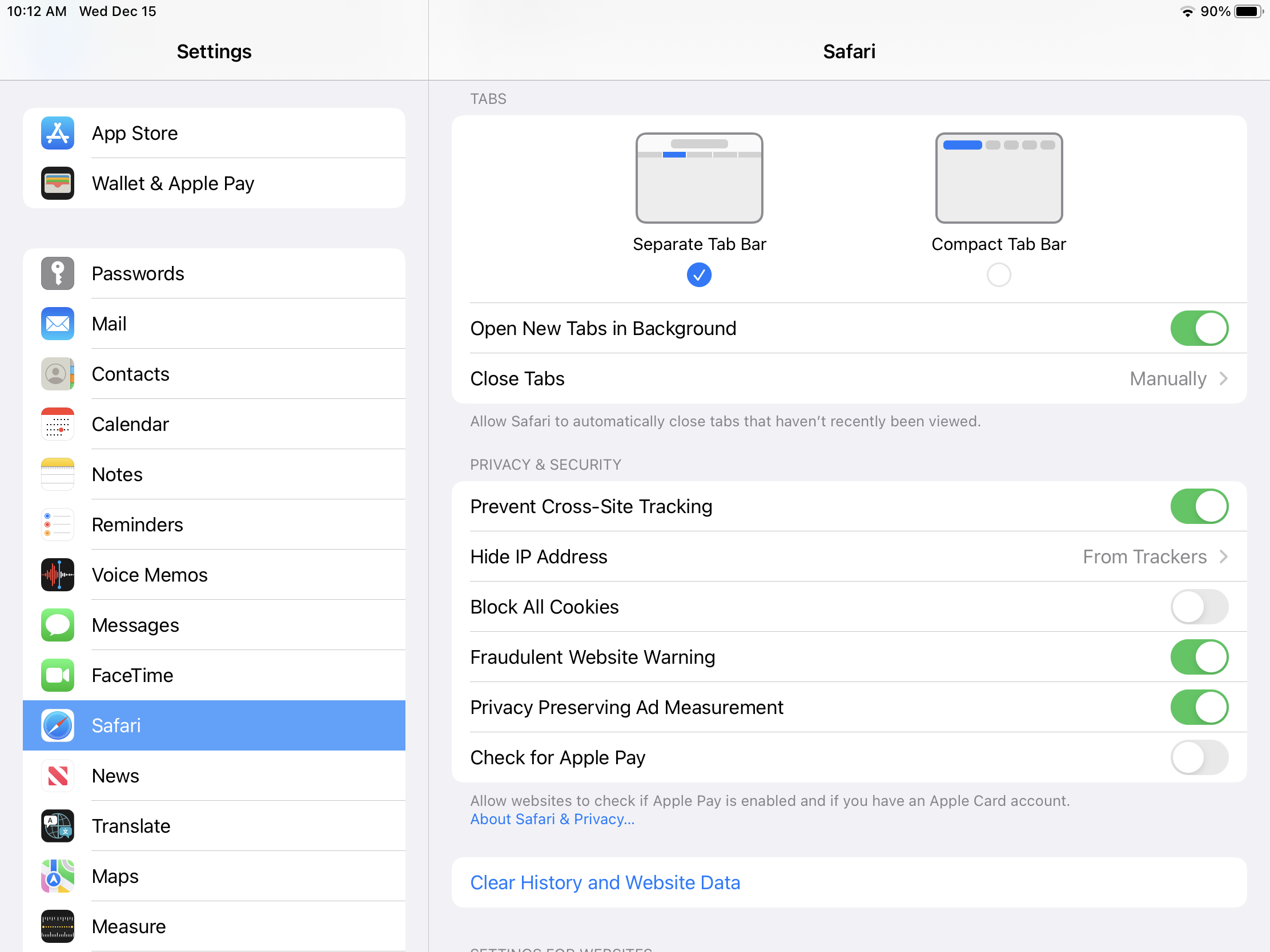Select Messages in settings list
The image size is (1270, 952).
click(x=135, y=625)
